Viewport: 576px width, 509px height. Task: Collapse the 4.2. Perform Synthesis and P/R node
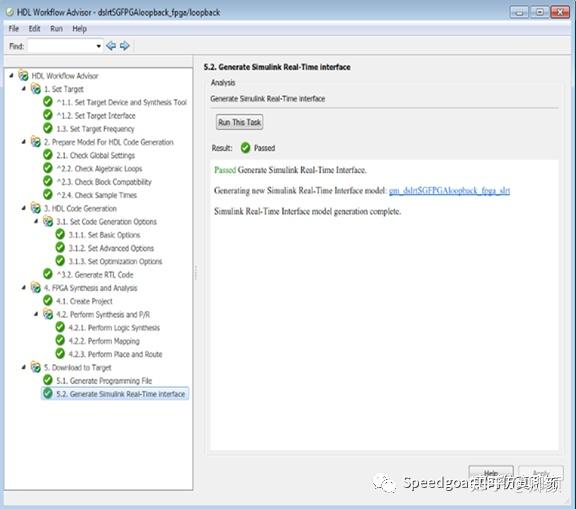click(x=36, y=314)
